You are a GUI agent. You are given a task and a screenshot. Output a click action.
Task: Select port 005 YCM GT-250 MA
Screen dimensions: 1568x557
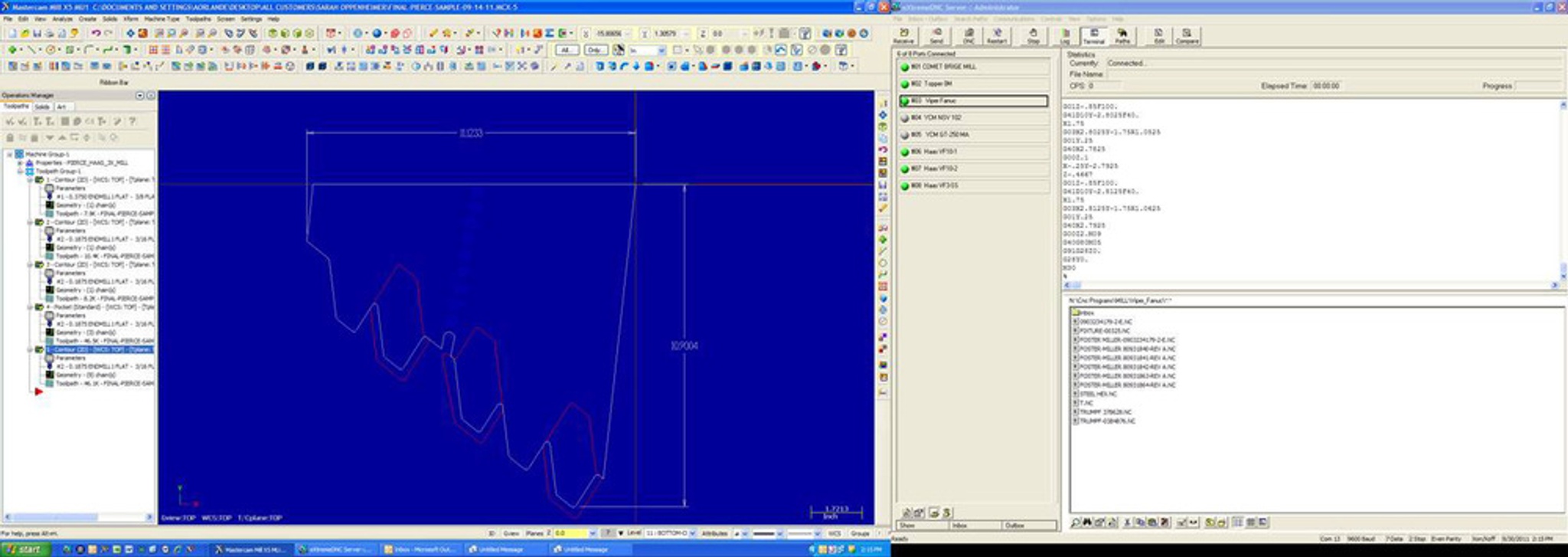tap(973, 134)
